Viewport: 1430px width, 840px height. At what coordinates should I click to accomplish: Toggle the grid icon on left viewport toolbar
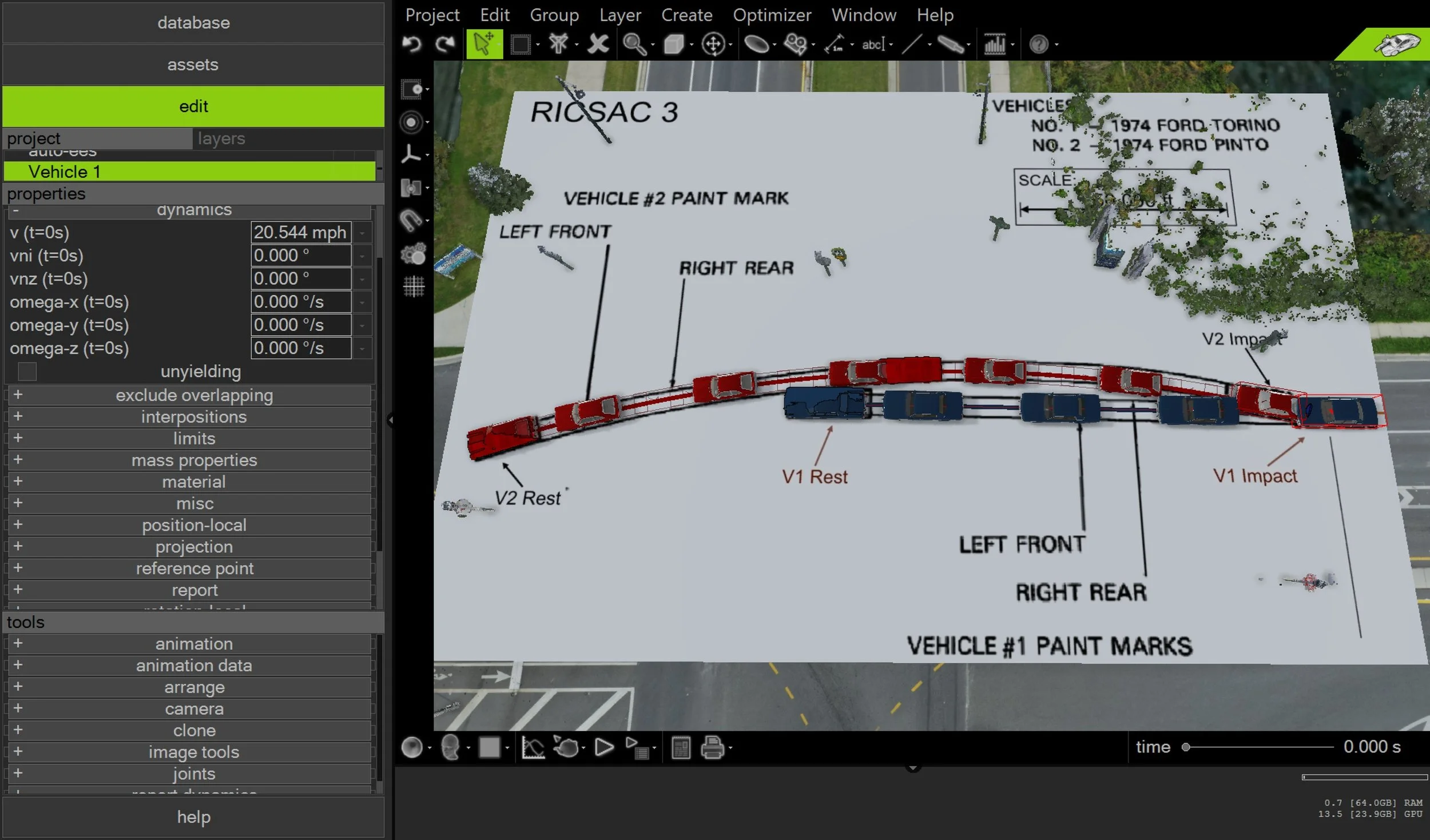pyautogui.click(x=414, y=286)
